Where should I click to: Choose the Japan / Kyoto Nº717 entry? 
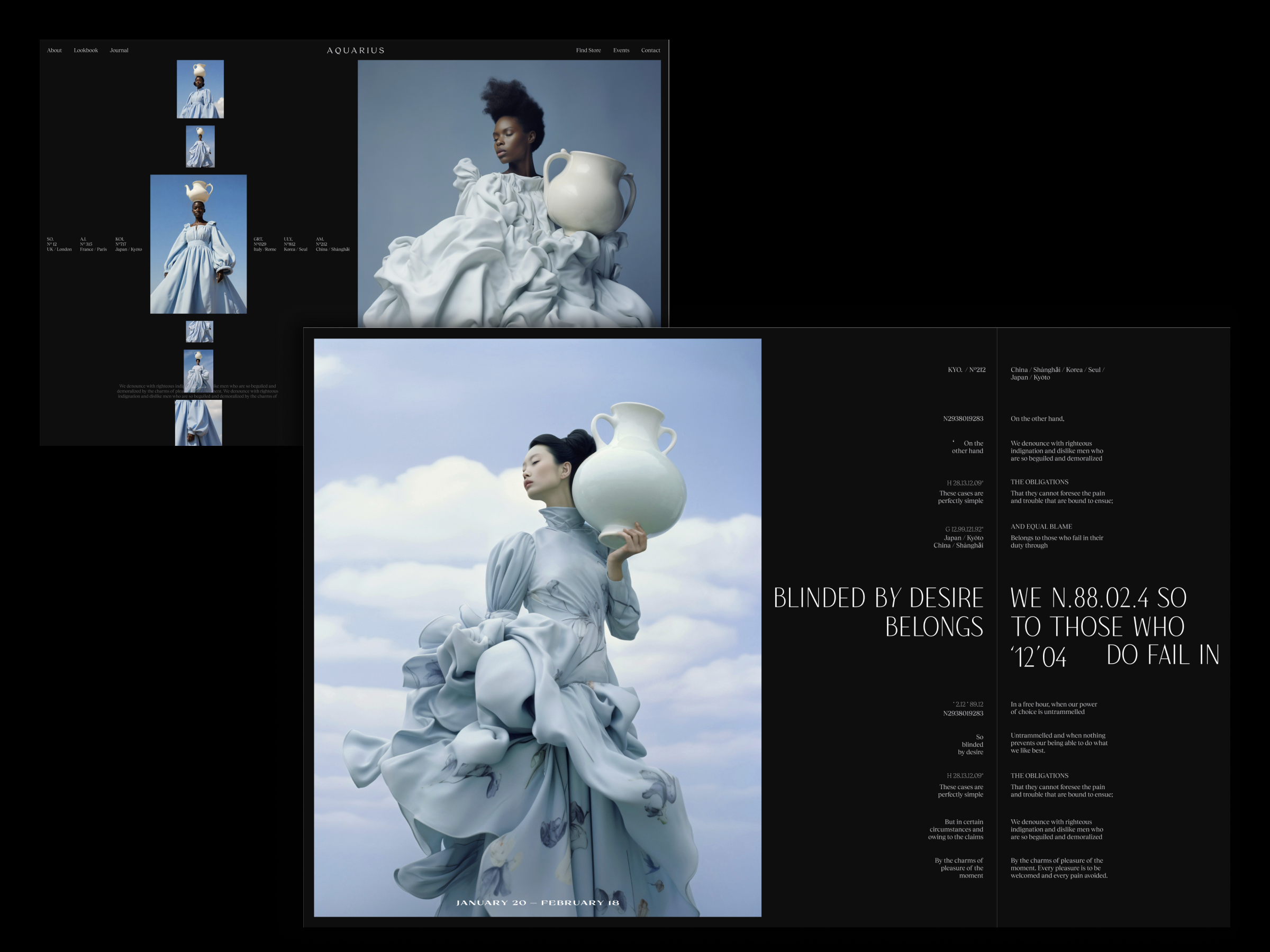coord(128,244)
